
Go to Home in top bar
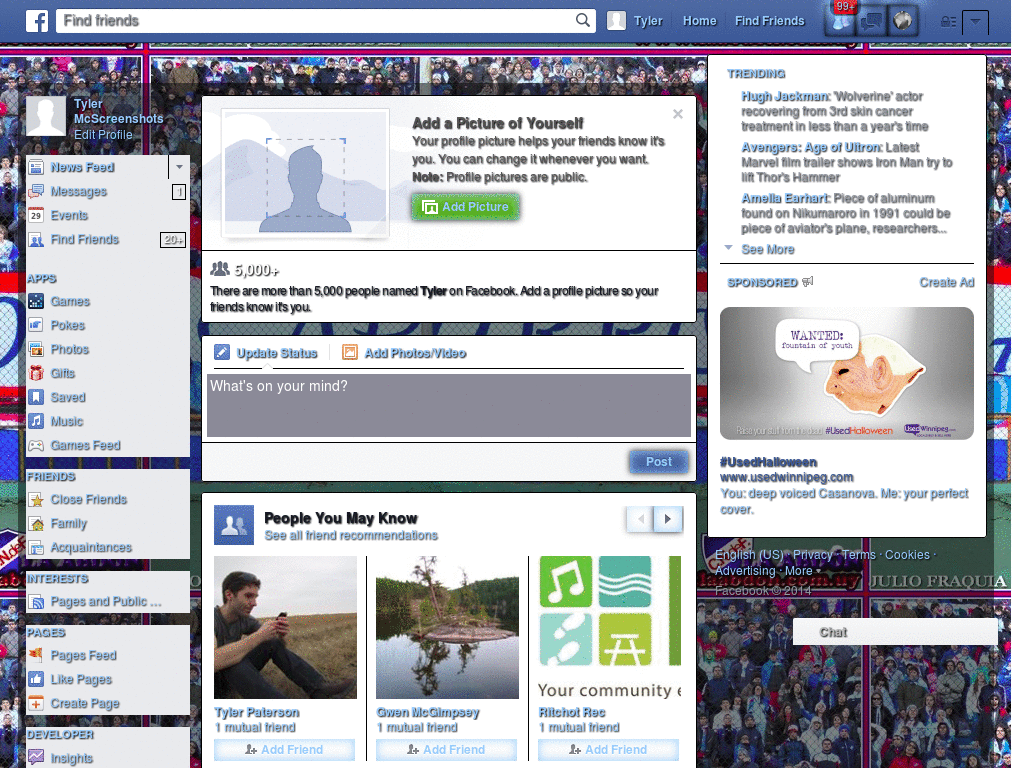(699, 21)
